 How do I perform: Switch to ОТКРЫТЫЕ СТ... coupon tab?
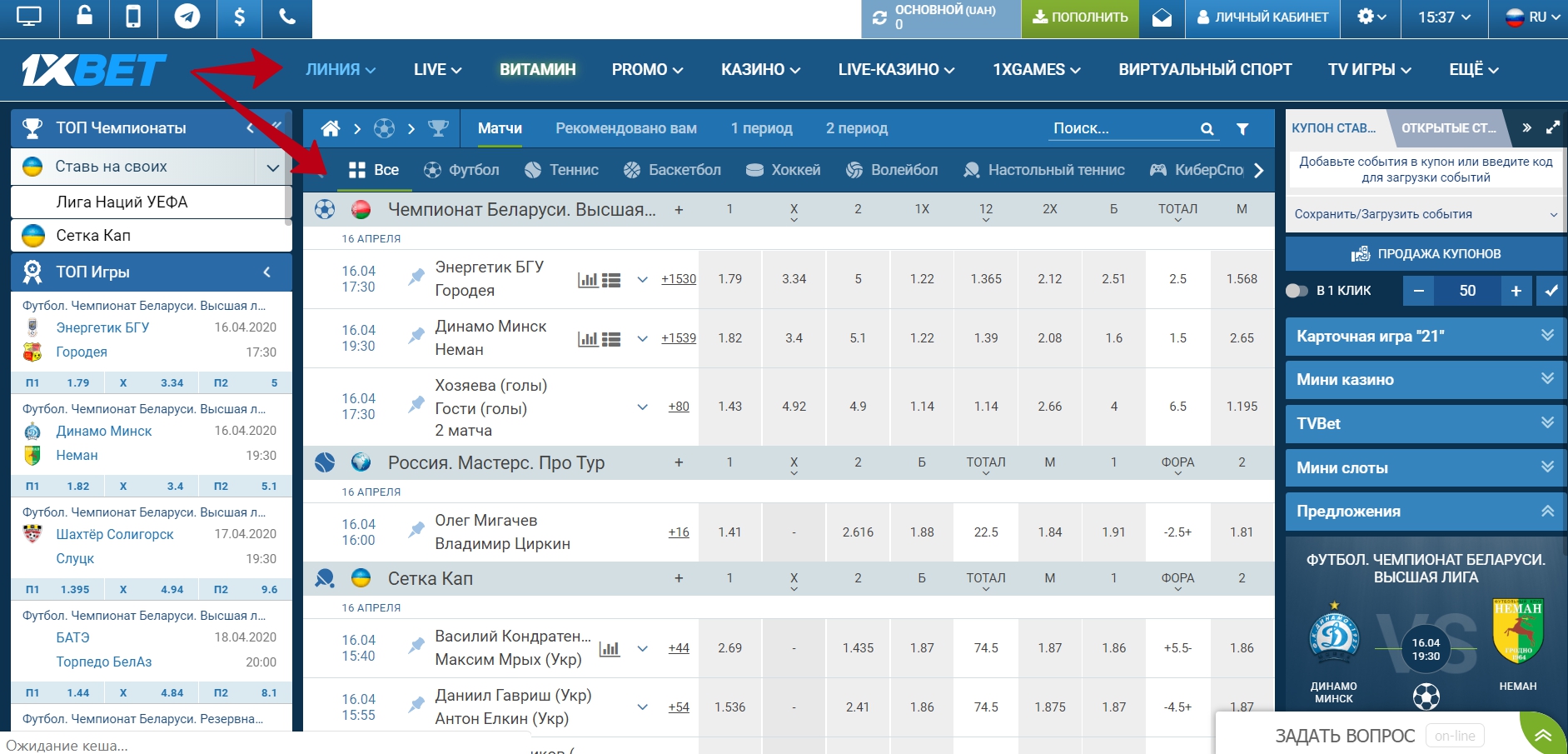1448,128
